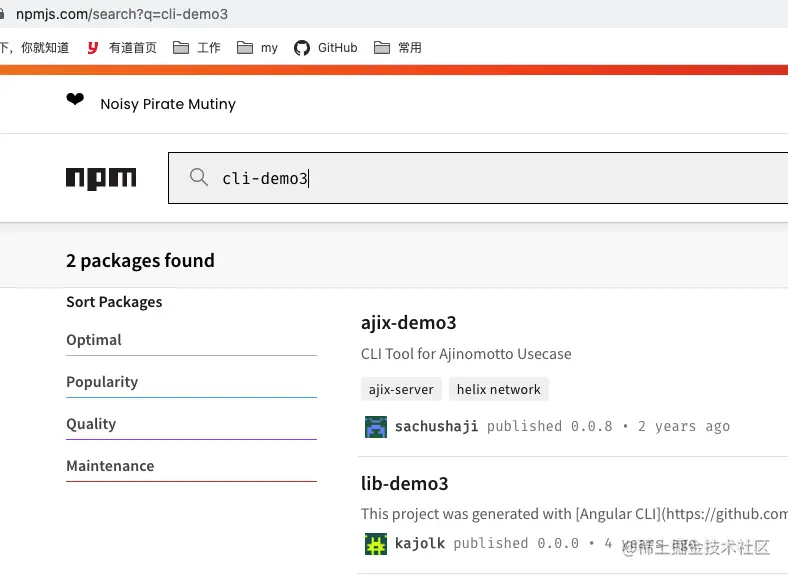Click the 'Sort Packages' heading
The image size is (788, 575).
point(114,302)
